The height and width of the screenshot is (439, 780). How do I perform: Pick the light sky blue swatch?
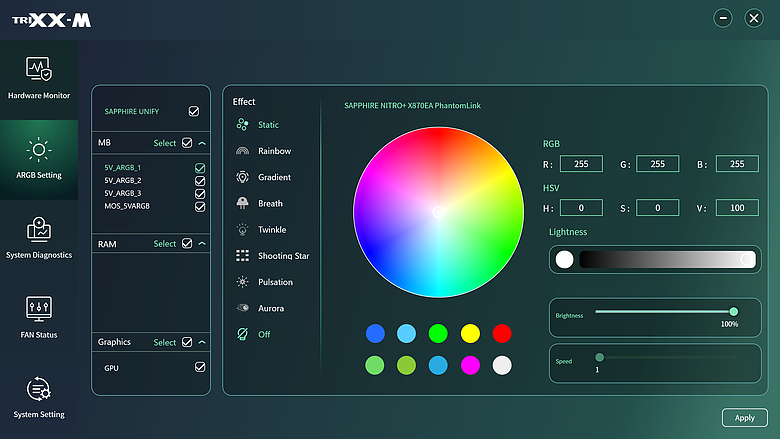pos(406,334)
